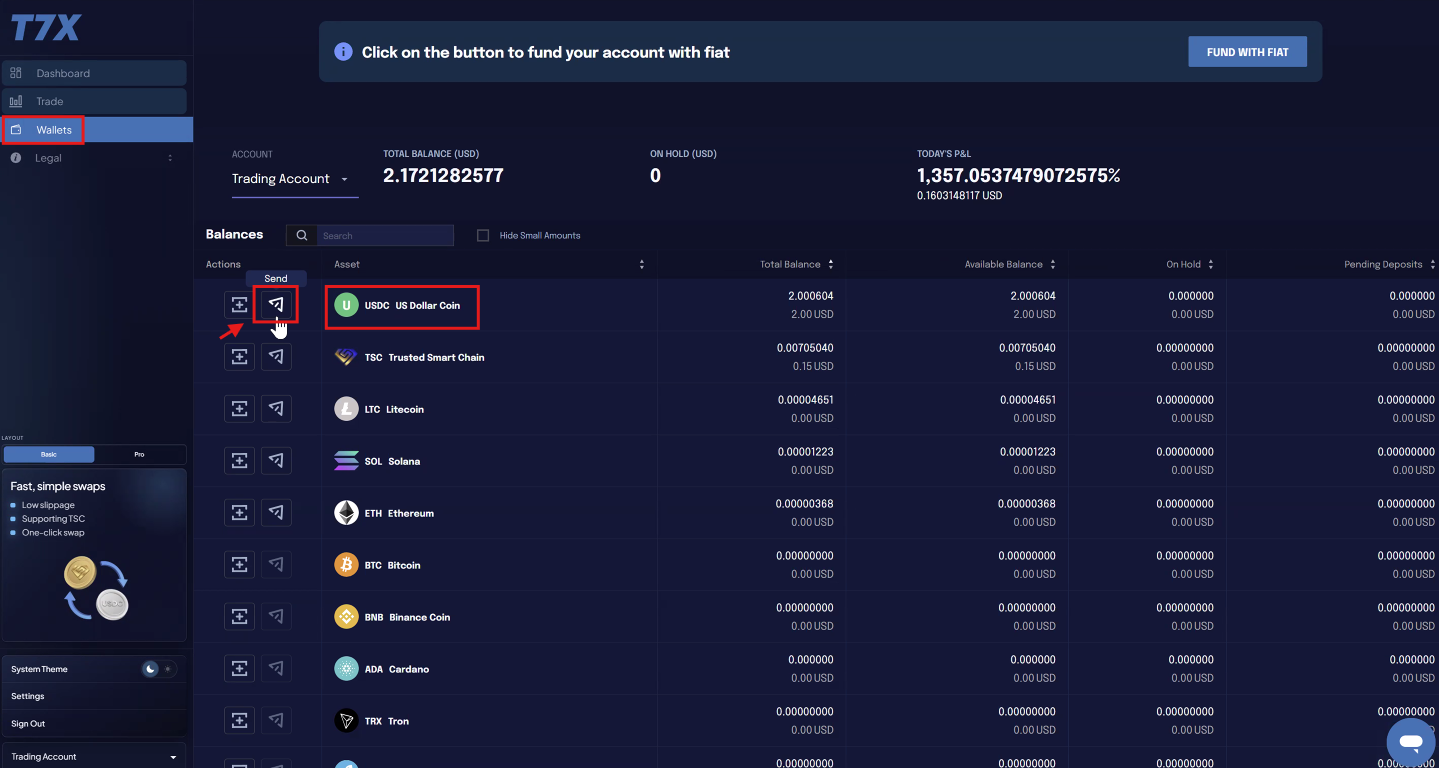
Task: Click the deposit icon for Bitcoin row
Action: (x=239, y=564)
